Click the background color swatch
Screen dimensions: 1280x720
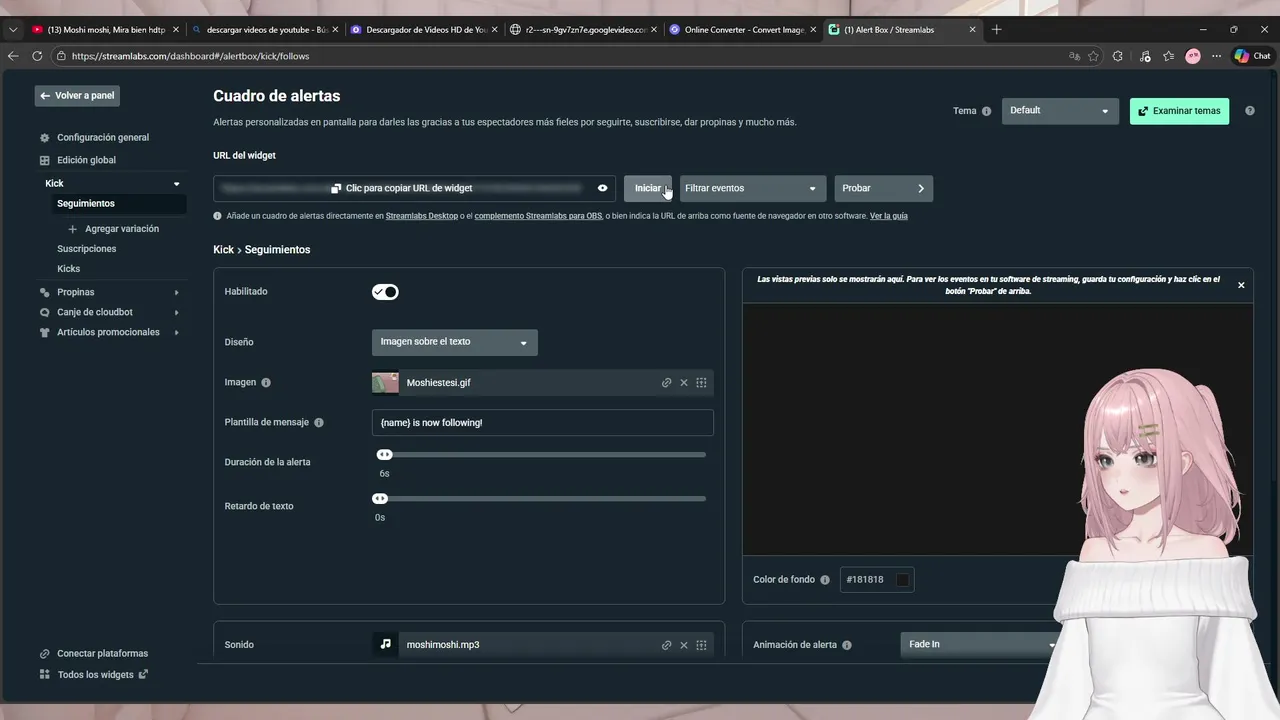(903, 580)
